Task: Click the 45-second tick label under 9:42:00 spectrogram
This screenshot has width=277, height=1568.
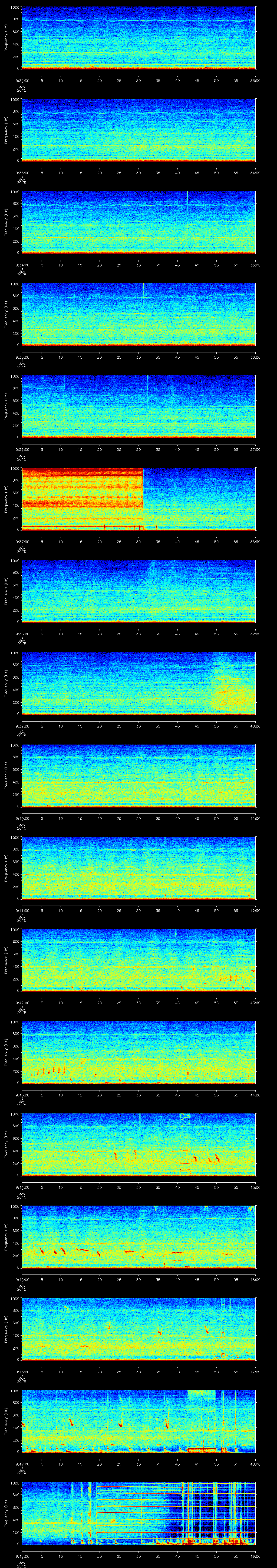Action: click(x=197, y=1003)
